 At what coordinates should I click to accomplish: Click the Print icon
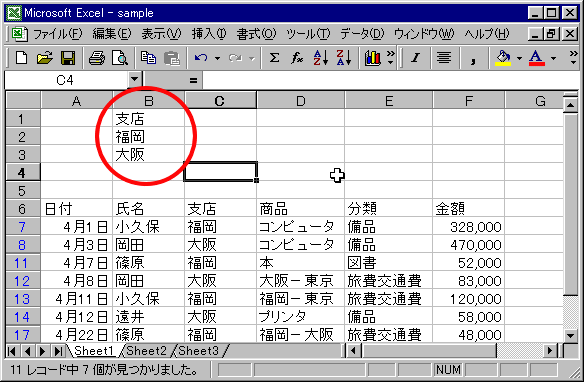97,58
